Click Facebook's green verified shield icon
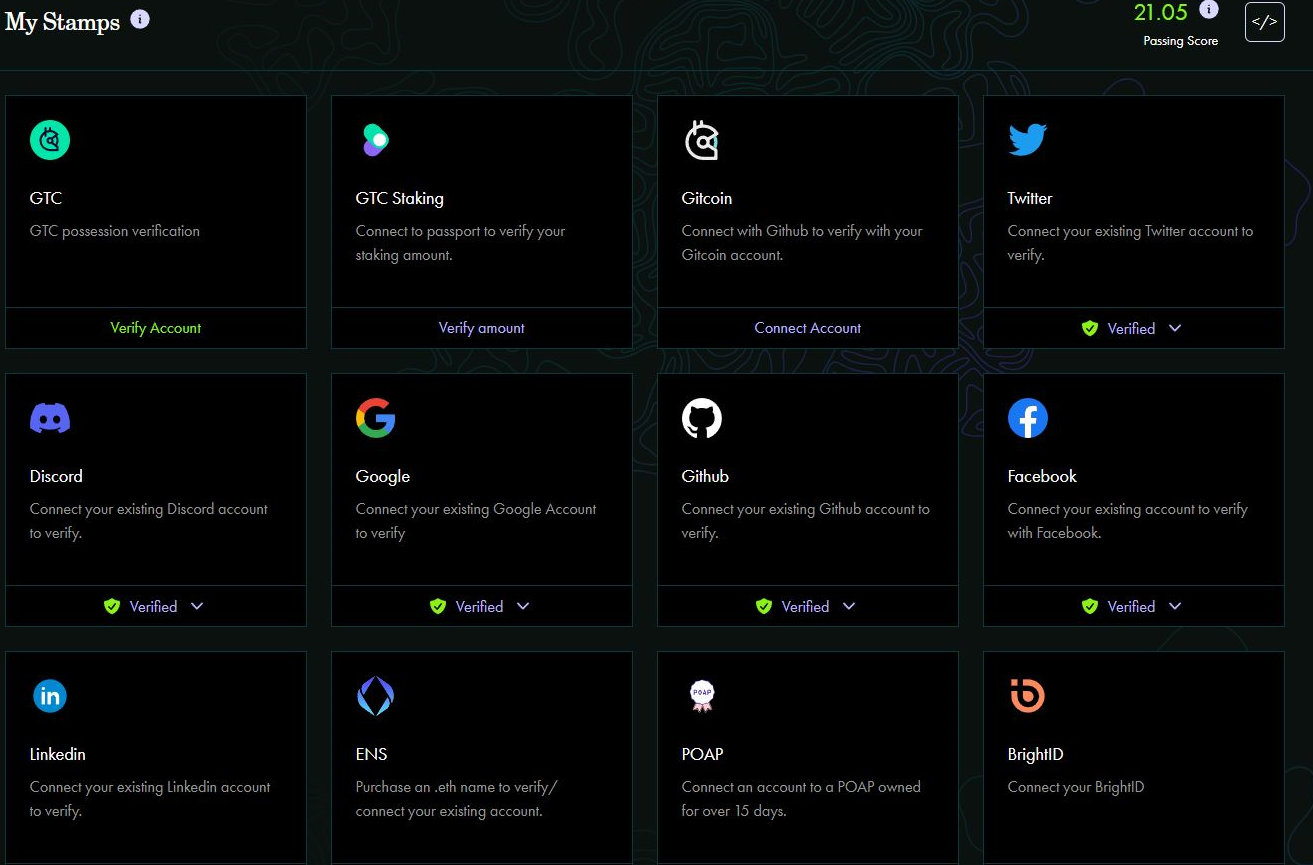The width and height of the screenshot is (1313, 865). click(1090, 606)
